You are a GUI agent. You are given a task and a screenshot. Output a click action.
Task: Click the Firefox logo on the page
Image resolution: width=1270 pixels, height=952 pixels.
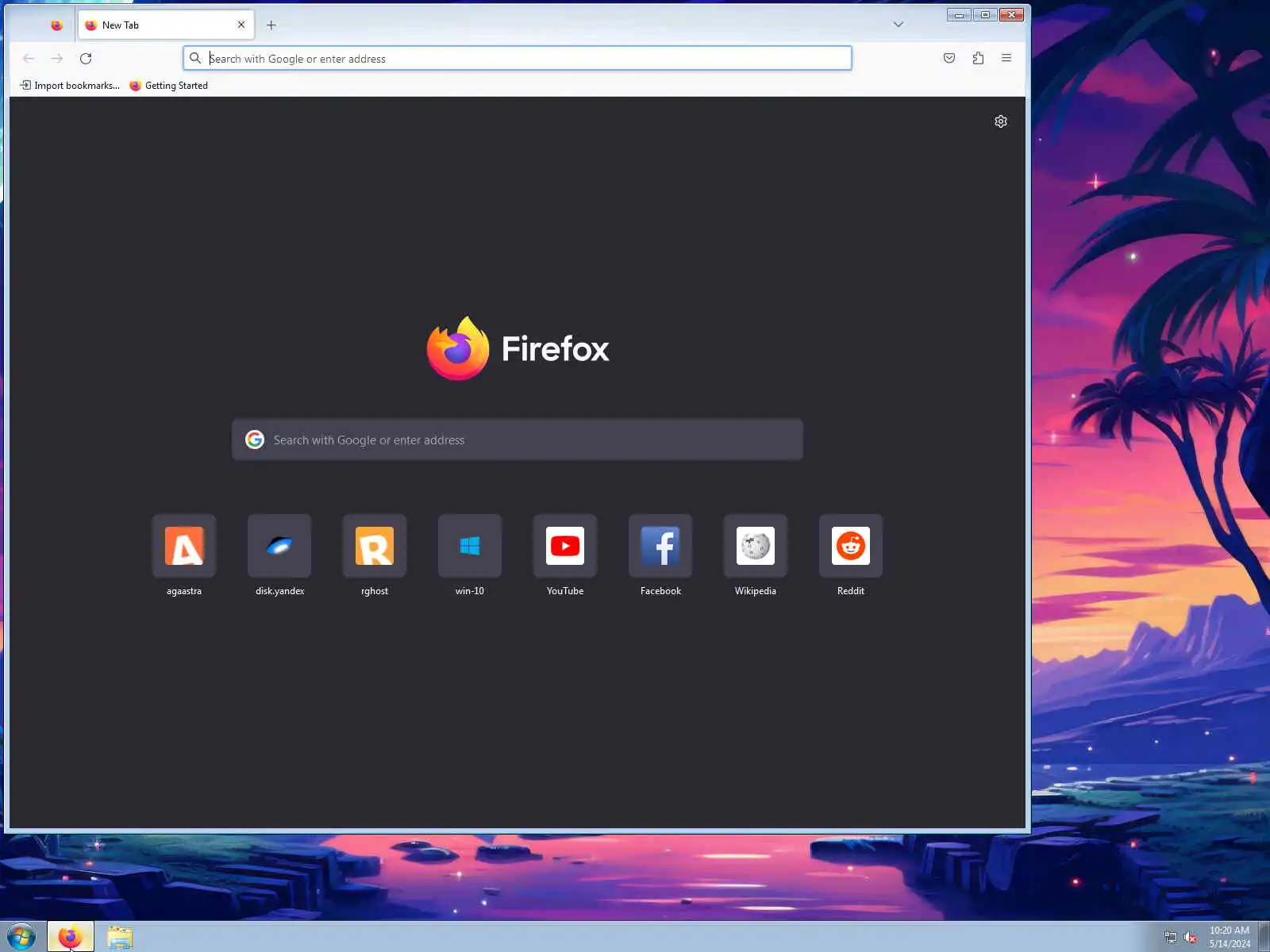point(518,348)
